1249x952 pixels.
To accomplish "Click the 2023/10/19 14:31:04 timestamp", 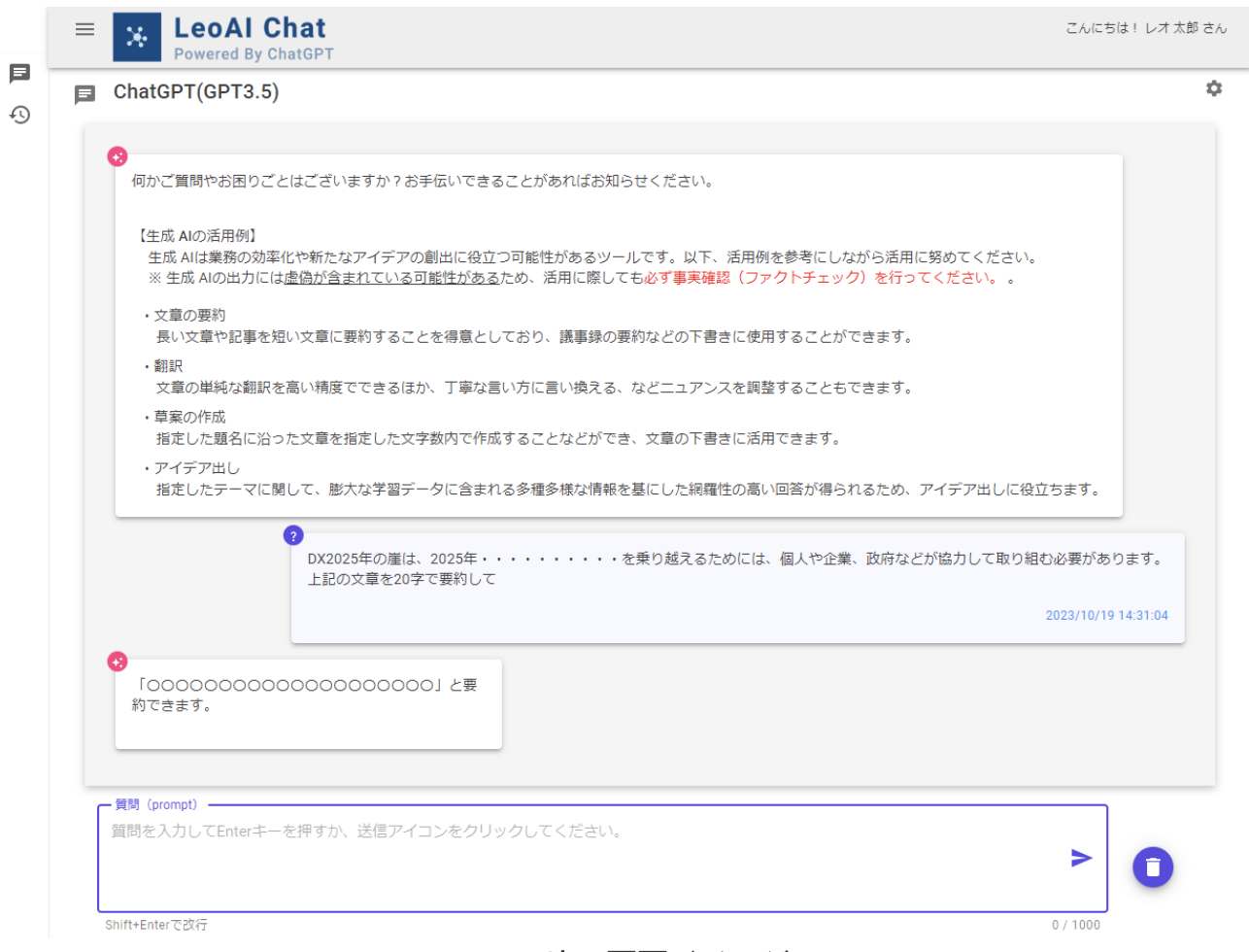I will click(1106, 616).
